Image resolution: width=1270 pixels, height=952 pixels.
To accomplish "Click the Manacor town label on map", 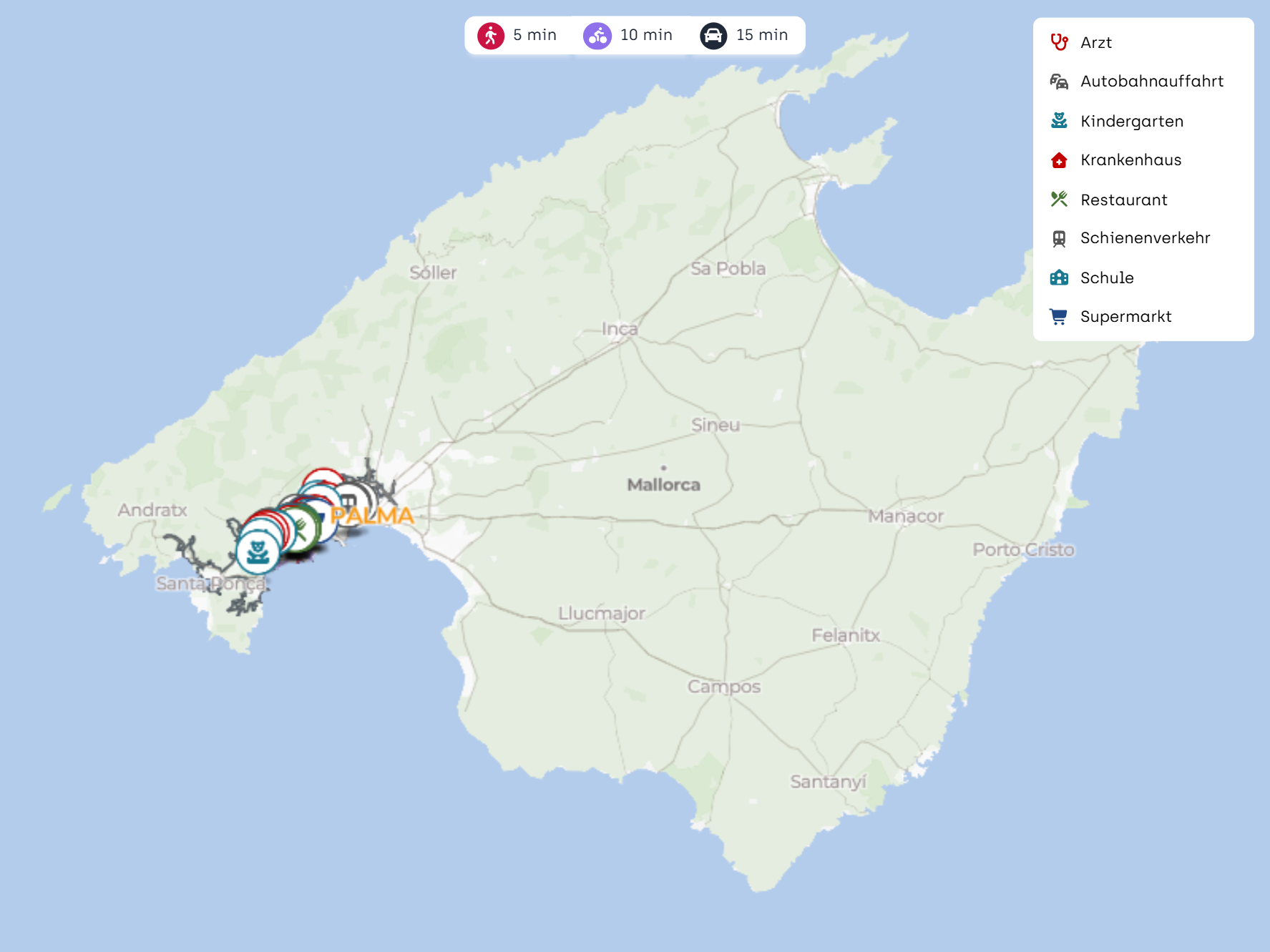I will click(905, 516).
